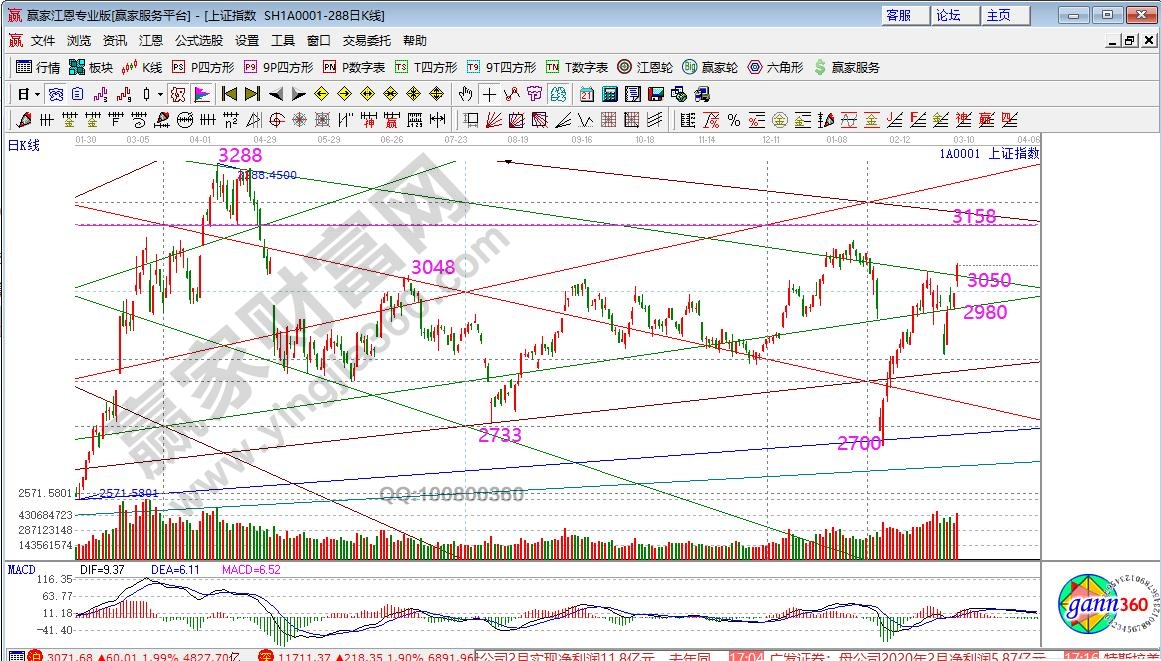Click the 客服 button in title bar
The image size is (1161, 661).
898,15
